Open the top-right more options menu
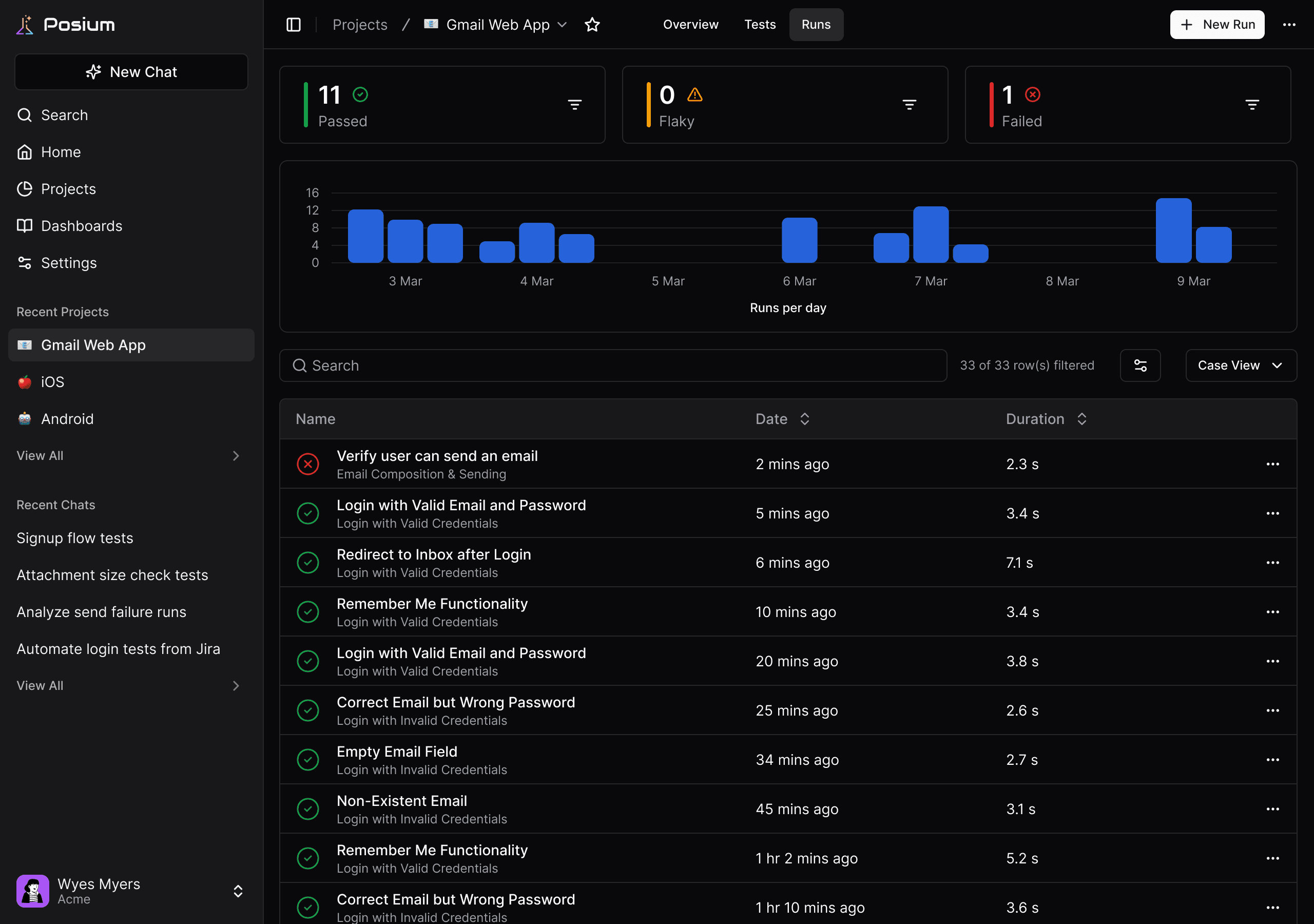 [1289, 25]
